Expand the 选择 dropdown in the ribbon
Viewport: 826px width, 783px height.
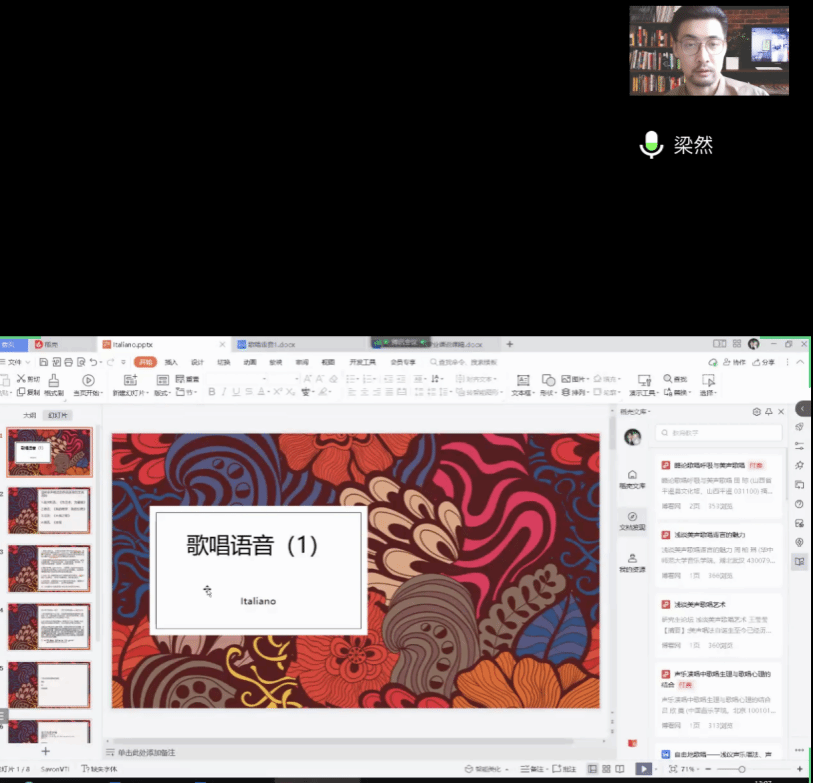click(x=708, y=393)
